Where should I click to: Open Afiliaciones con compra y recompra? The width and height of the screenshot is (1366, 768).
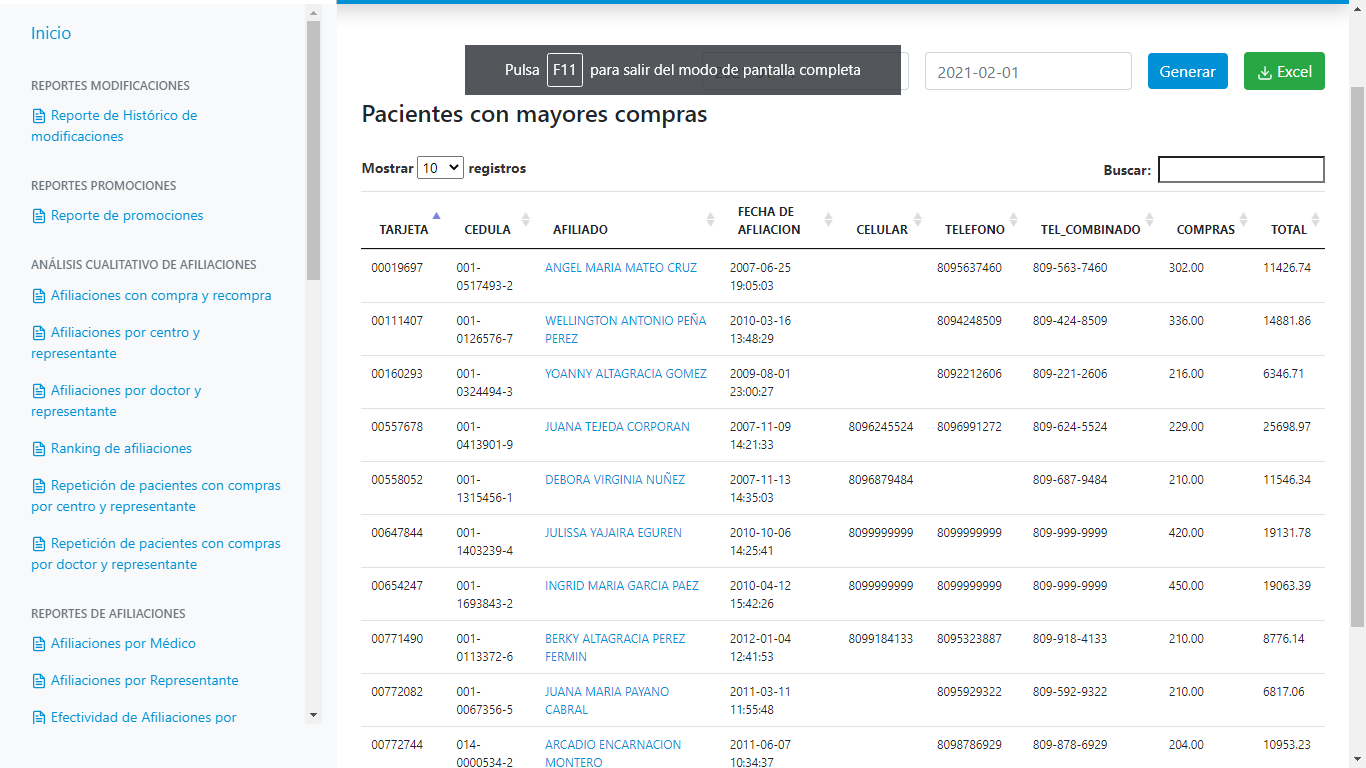click(x=161, y=296)
